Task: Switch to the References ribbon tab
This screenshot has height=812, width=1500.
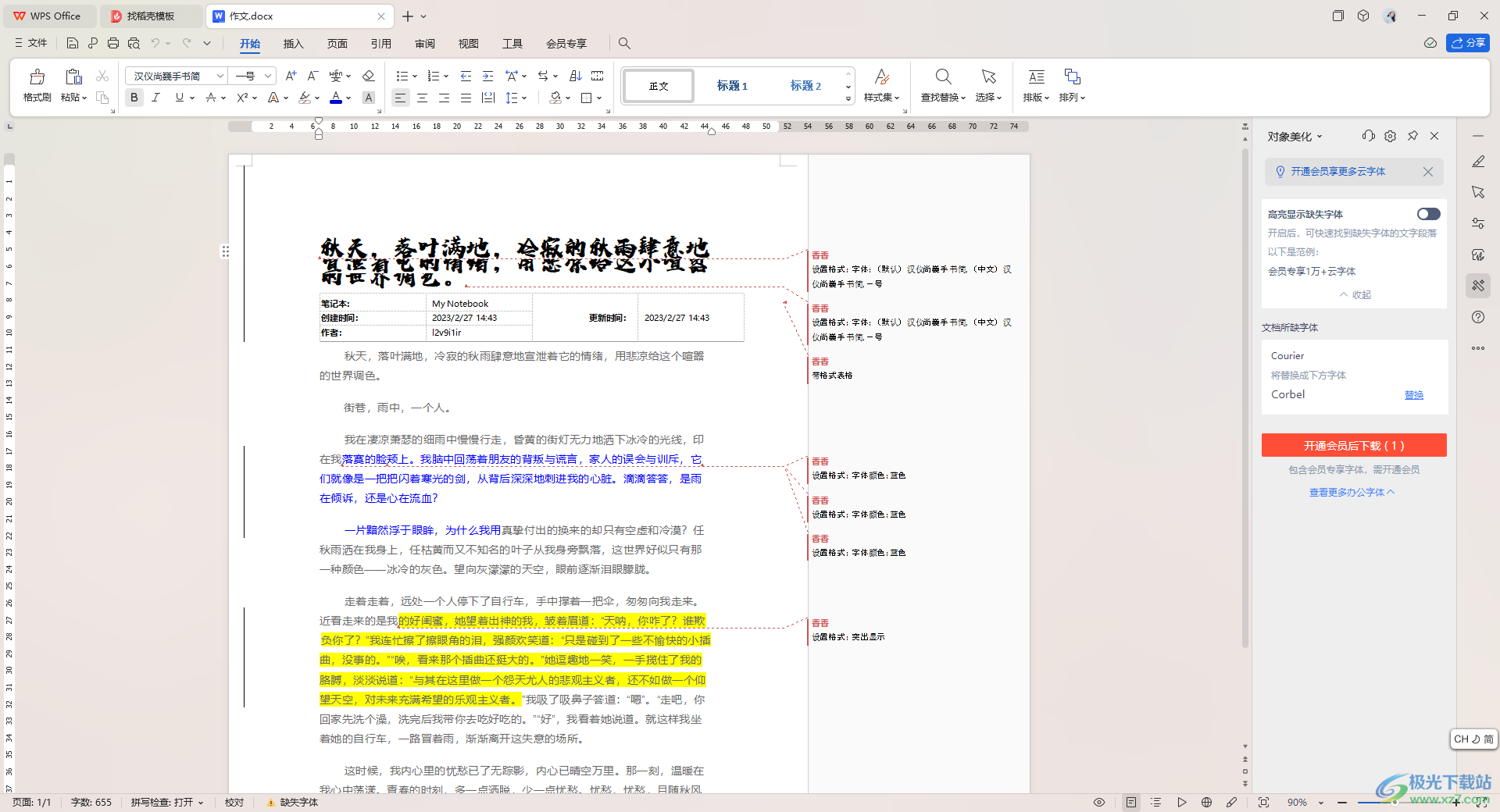Action: click(x=380, y=43)
